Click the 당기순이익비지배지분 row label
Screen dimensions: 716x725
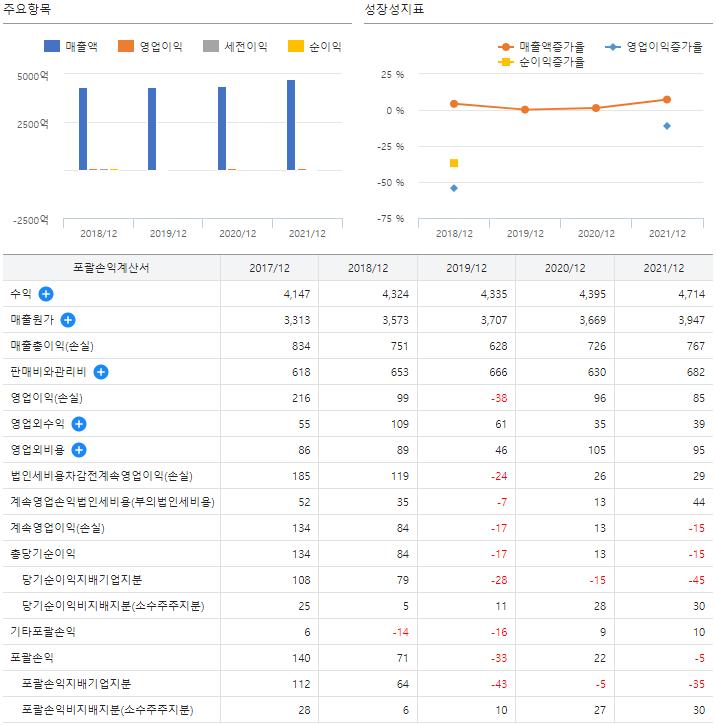113,606
